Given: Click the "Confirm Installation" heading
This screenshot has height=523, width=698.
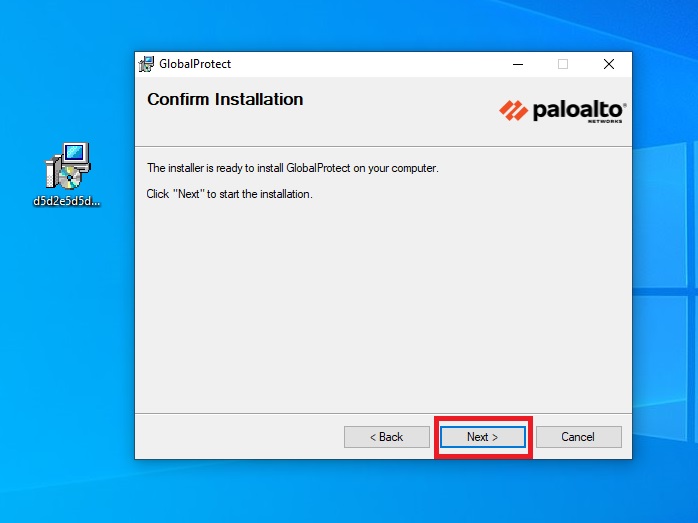Looking at the screenshot, I should coord(225,100).
